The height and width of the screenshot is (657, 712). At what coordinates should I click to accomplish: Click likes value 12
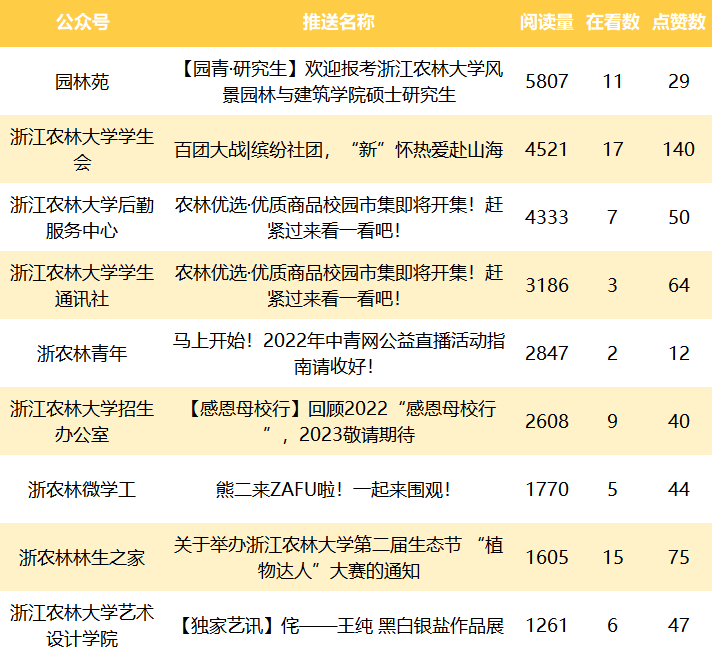point(679,354)
